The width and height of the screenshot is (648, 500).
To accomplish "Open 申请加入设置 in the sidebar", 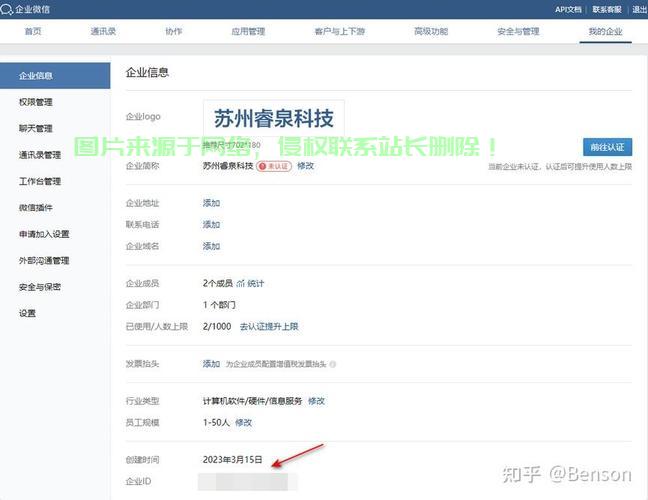I will tap(44, 234).
